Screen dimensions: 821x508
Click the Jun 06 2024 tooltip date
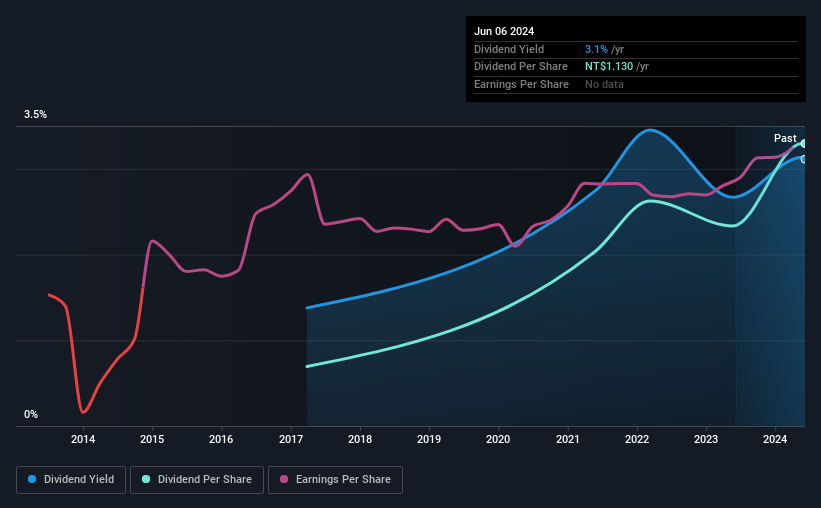tap(504, 31)
